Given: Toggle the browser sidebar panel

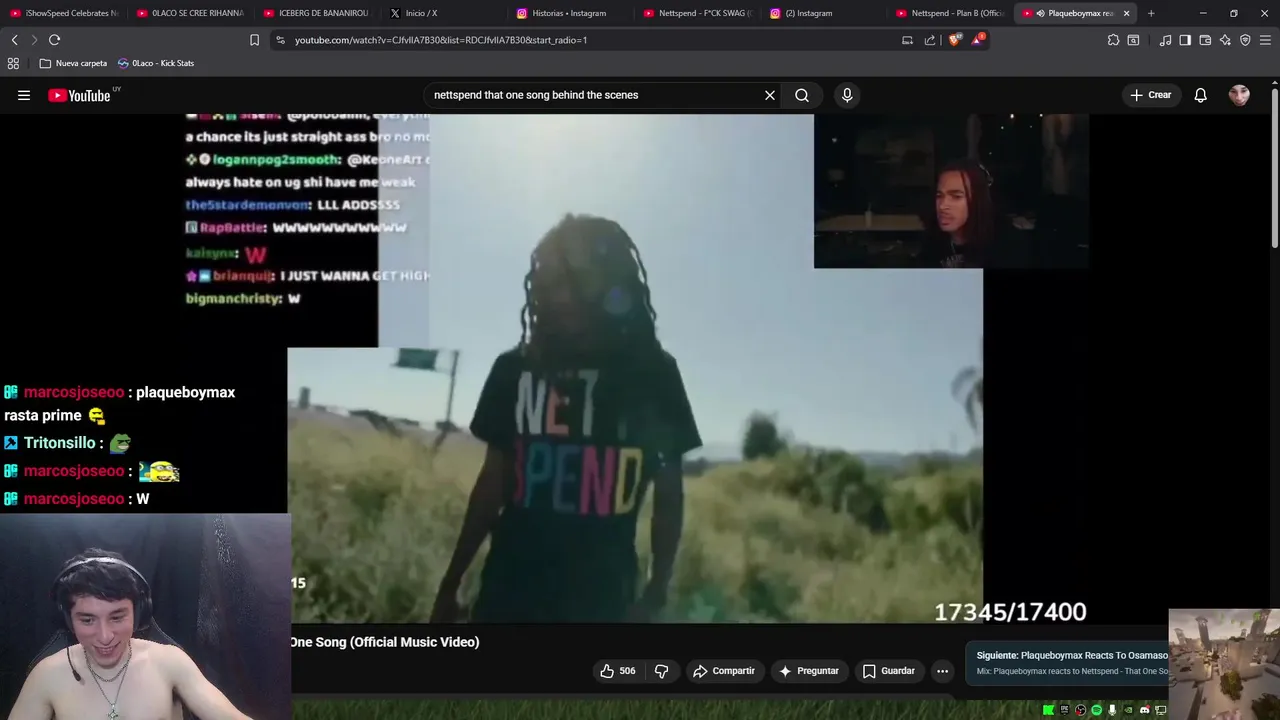Looking at the screenshot, I should [1185, 40].
